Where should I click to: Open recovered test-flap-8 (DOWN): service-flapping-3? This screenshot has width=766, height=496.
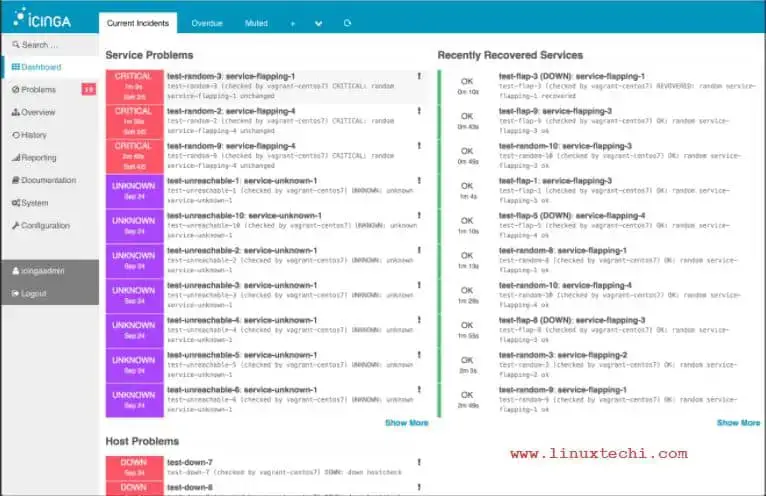(572, 320)
